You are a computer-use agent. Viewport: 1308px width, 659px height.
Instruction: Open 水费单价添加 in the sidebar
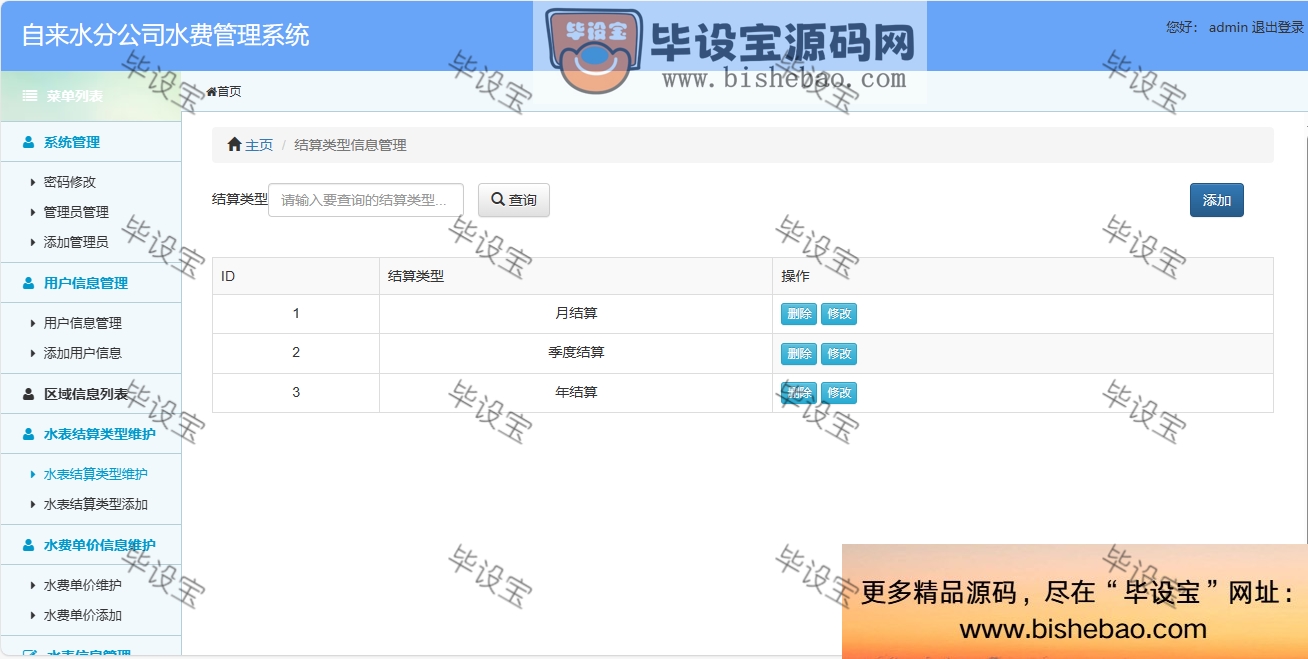(x=83, y=615)
